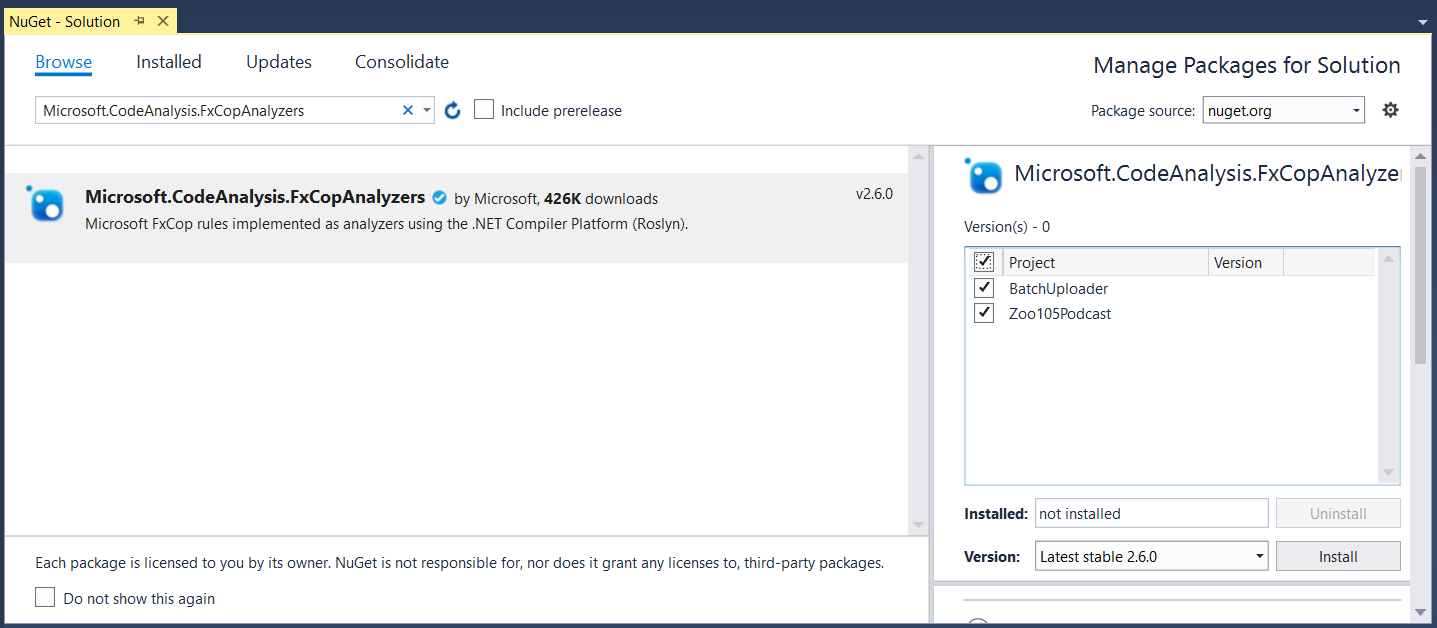Open NuGet package manager settings gear
This screenshot has width=1437, height=628.
pos(1390,110)
